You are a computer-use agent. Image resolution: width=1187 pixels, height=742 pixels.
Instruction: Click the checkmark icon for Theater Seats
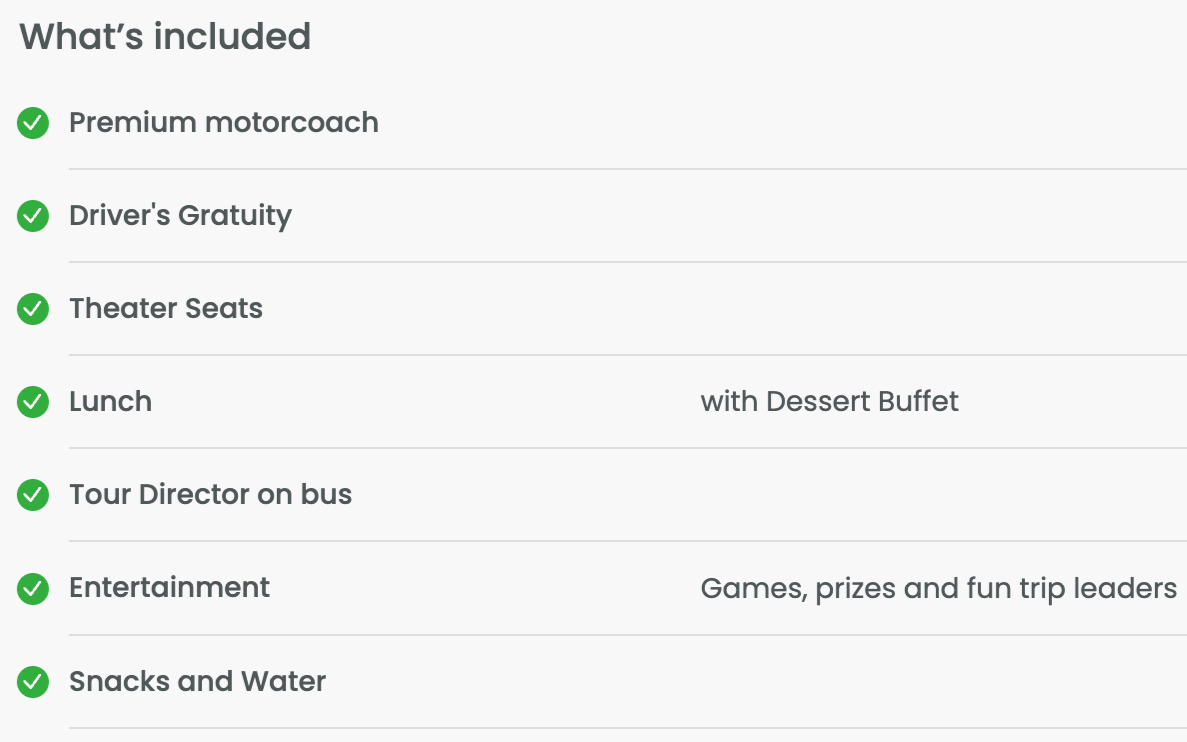33,309
